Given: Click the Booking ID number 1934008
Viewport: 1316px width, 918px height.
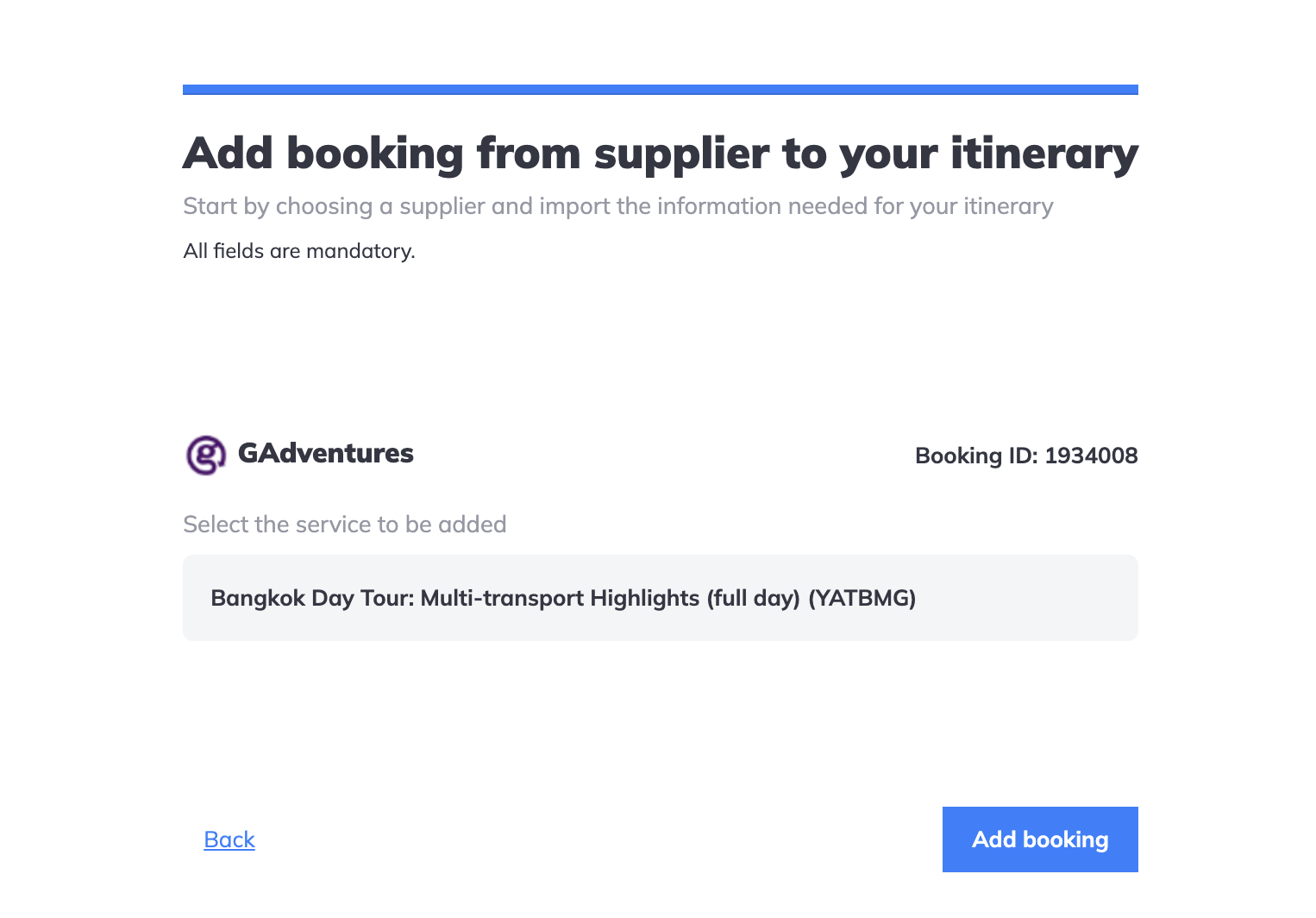Looking at the screenshot, I should click(x=1091, y=456).
